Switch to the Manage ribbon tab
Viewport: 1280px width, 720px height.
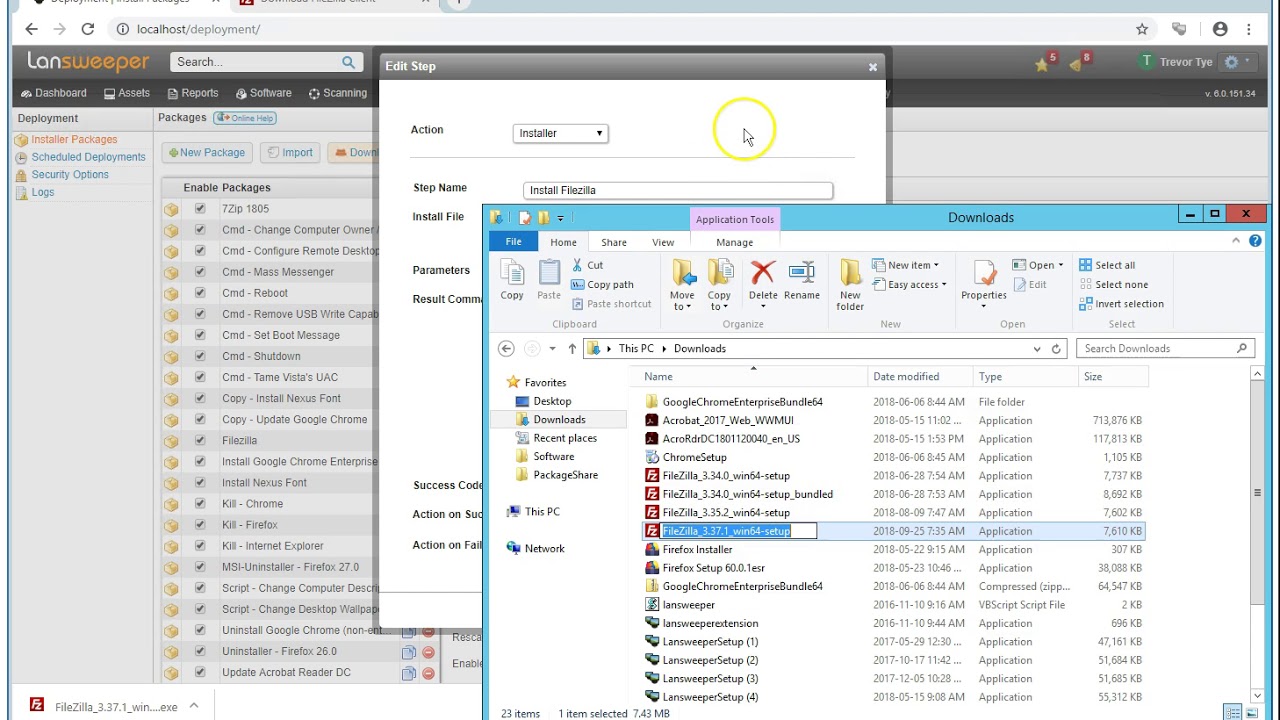(734, 242)
